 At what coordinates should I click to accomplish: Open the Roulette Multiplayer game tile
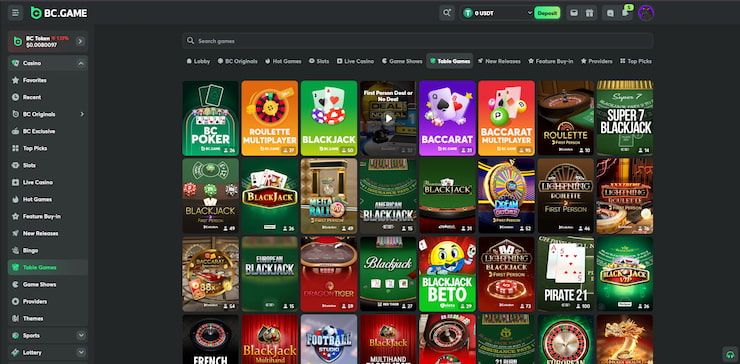click(269, 118)
